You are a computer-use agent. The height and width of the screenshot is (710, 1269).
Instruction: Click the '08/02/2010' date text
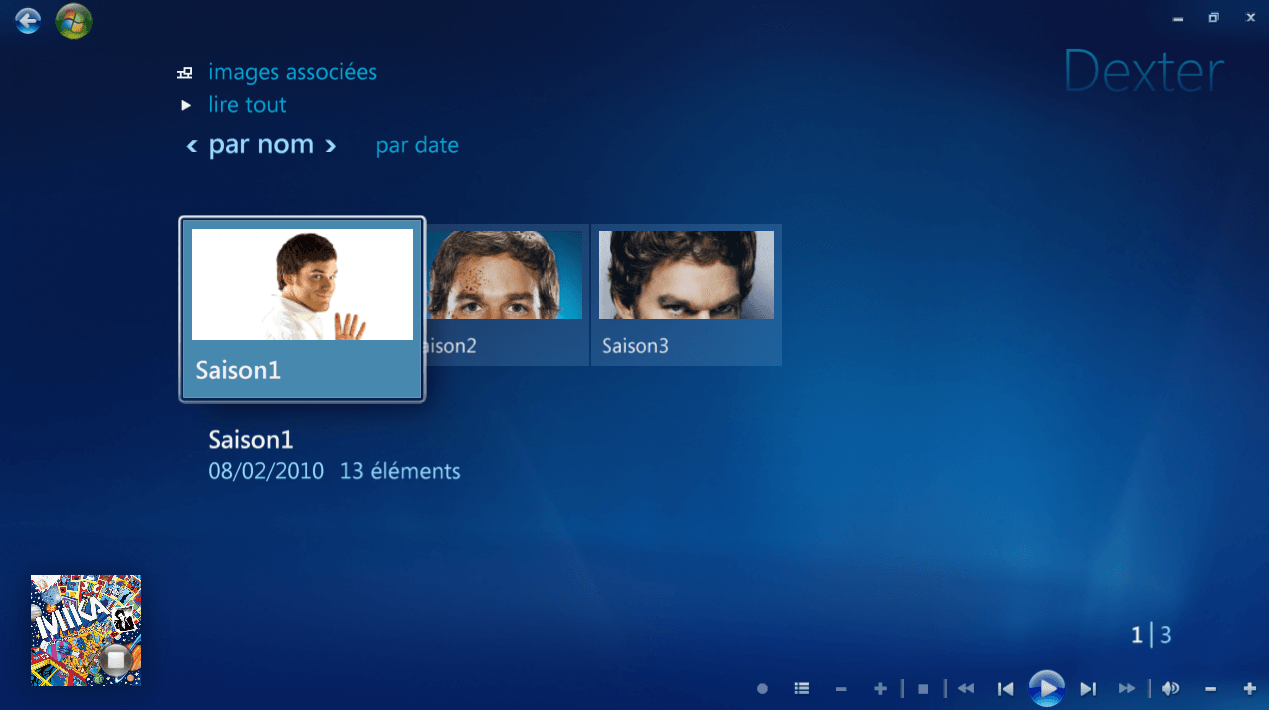tap(266, 471)
